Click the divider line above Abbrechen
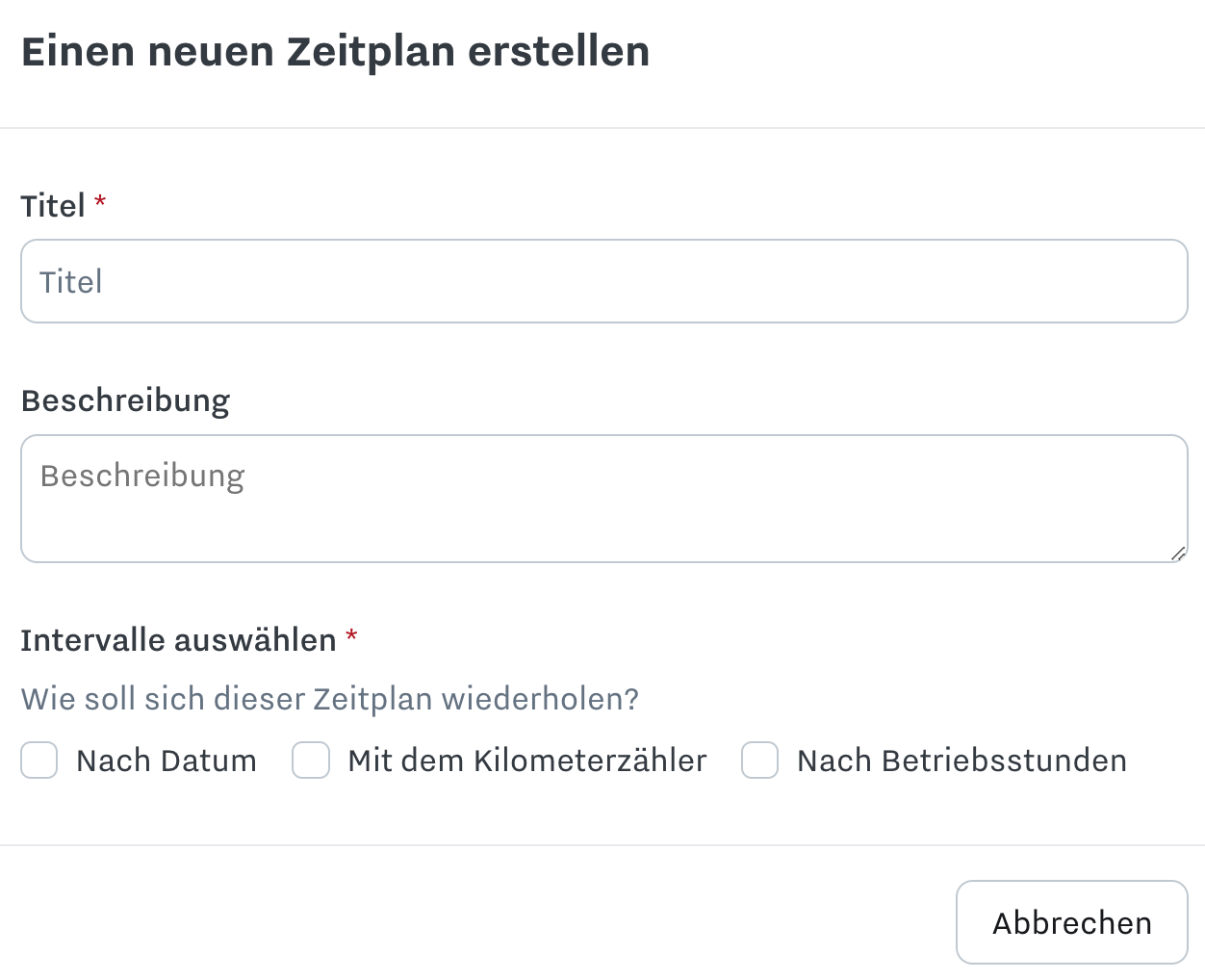This screenshot has height=980, width=1205. pos(602,845)
